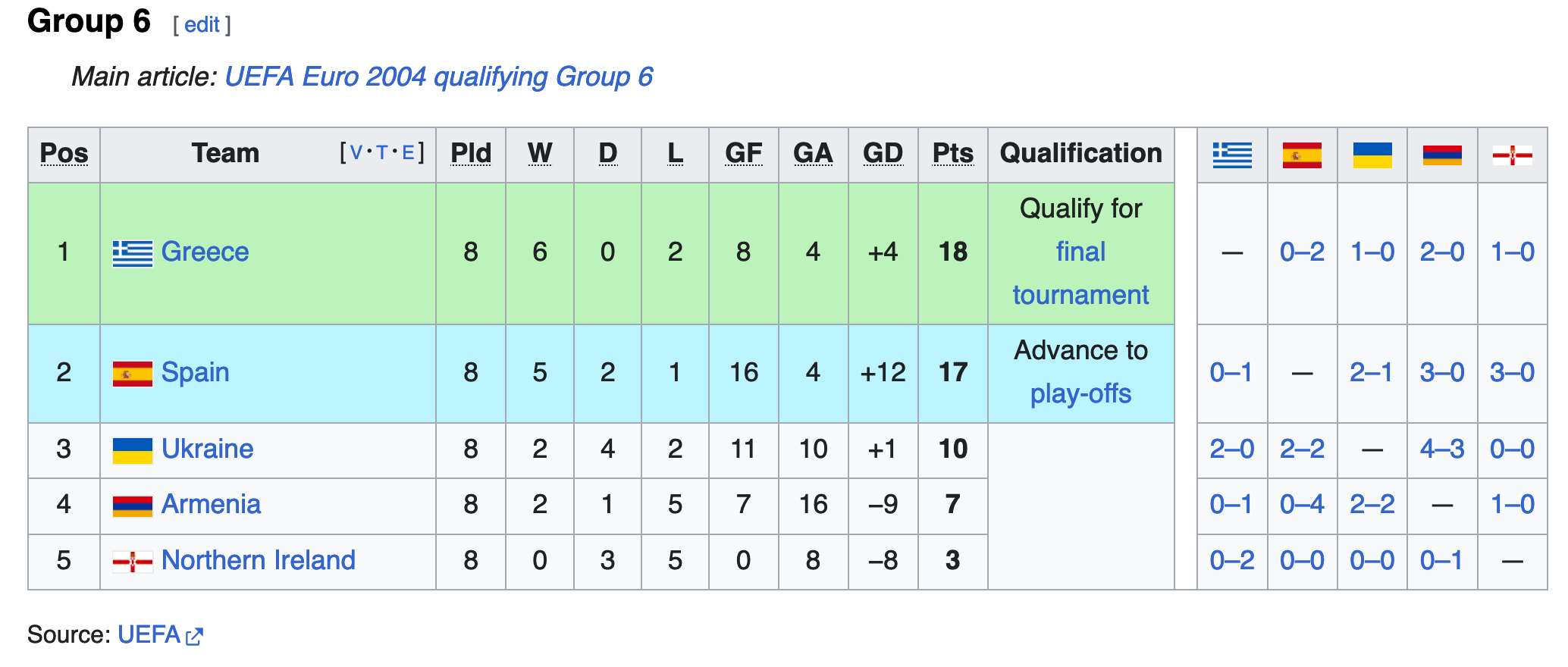Click Northern Ireland flag in results header
The width and height of the screenshot is (1568, 667).
click(x=1512, y=155)
